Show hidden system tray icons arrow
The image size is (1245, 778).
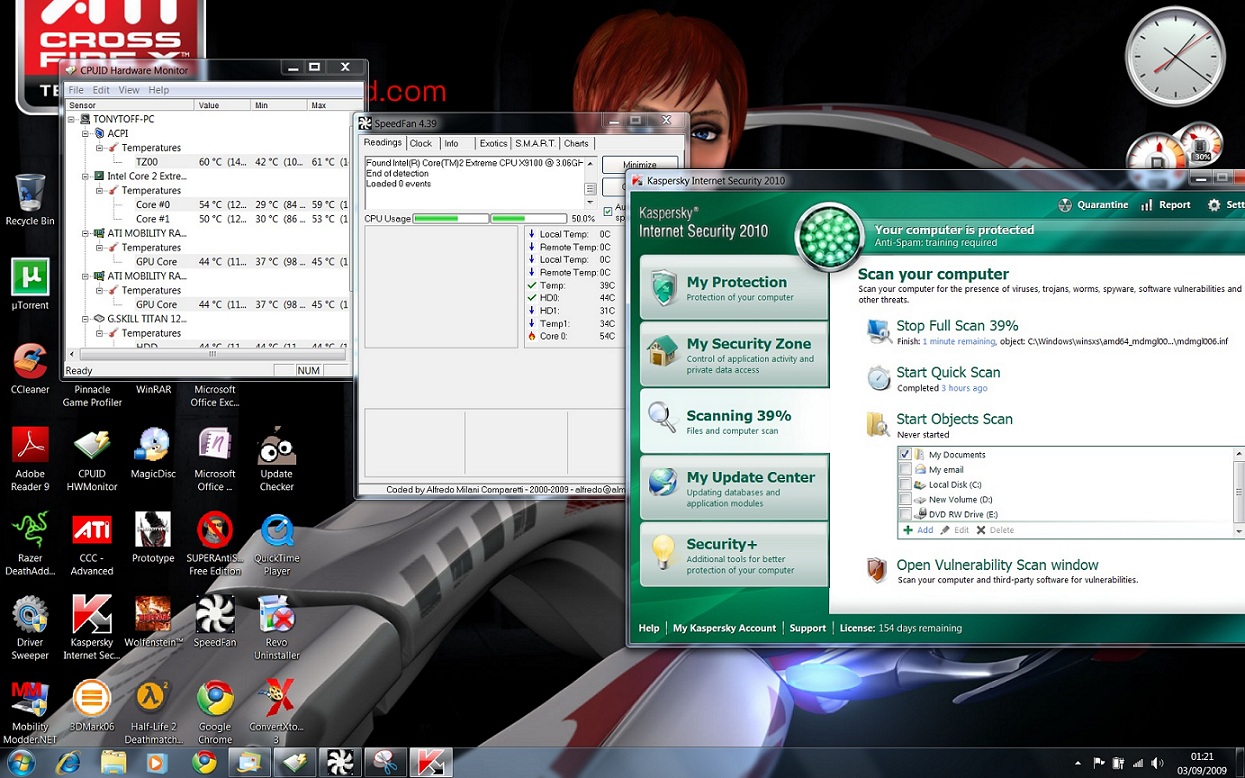1078,763
